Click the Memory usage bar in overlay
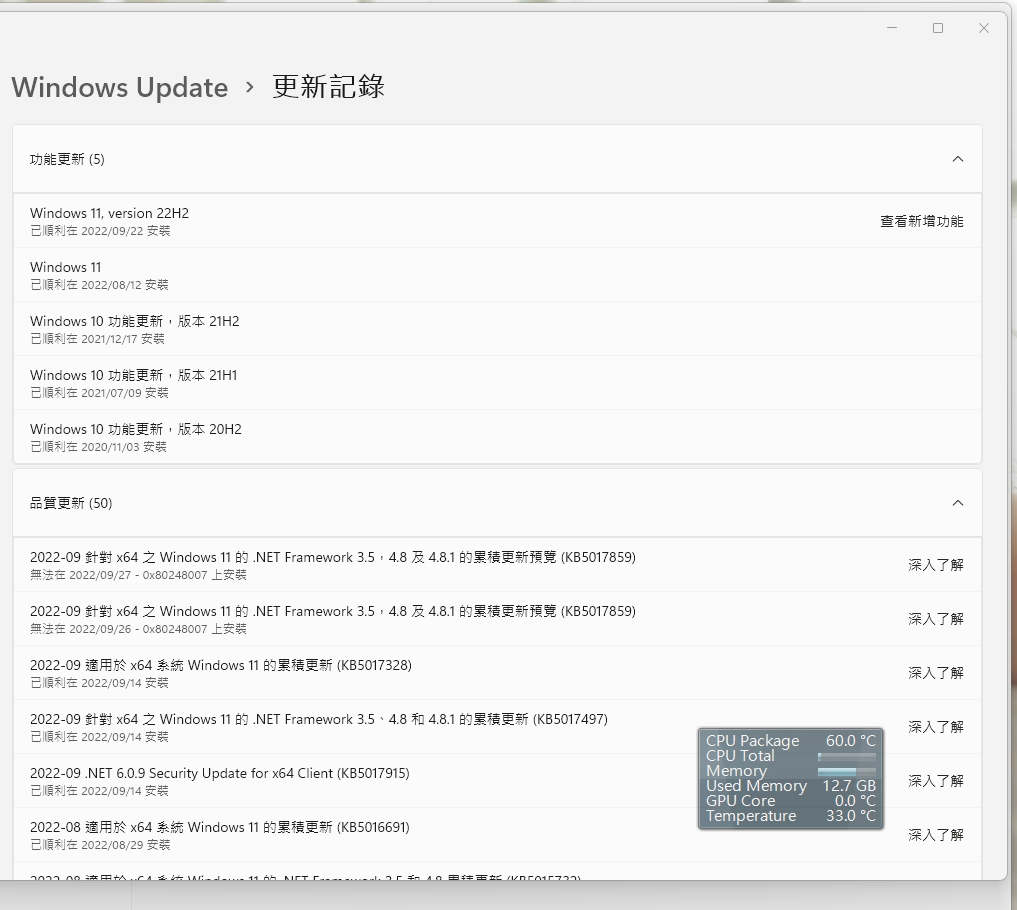This screenshot has height=910, width=1017. [x=846, y=771]
